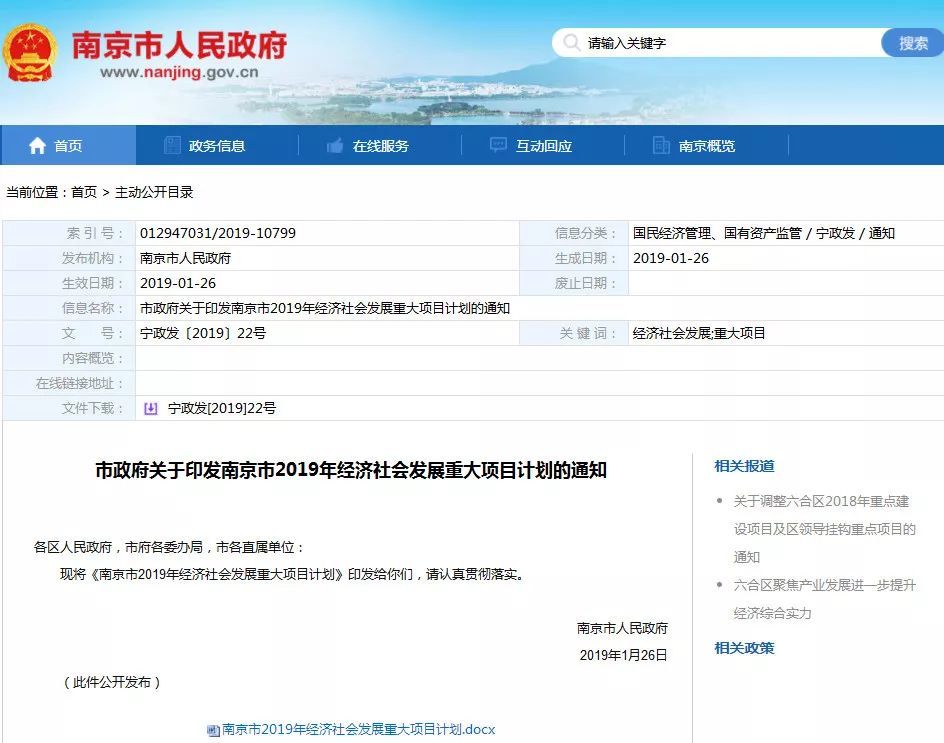The image size is (944, 743).
Task: Click the chat bubble icon beside 互动回应
Action: [497, 145]
